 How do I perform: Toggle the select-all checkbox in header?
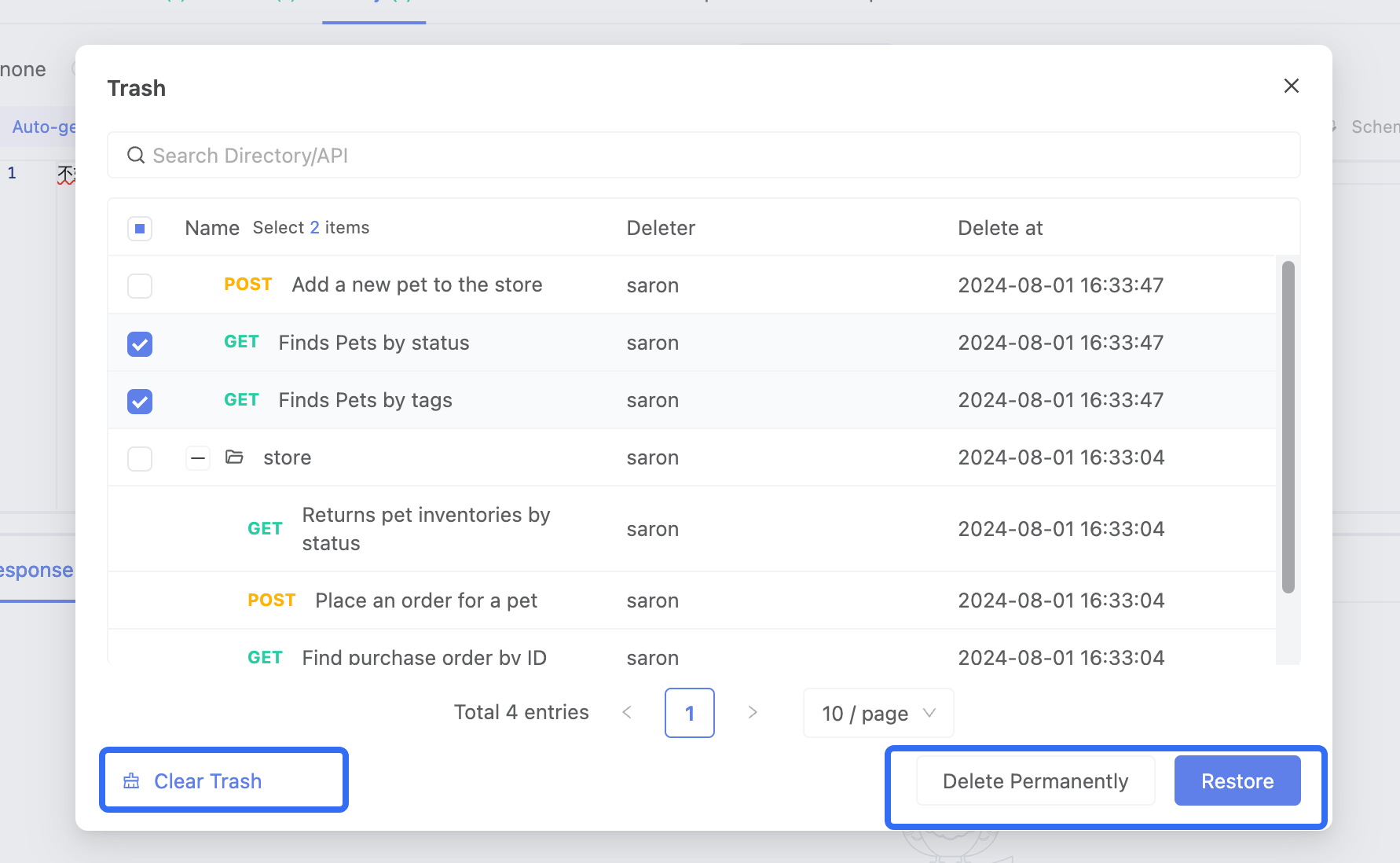(140, 229)
